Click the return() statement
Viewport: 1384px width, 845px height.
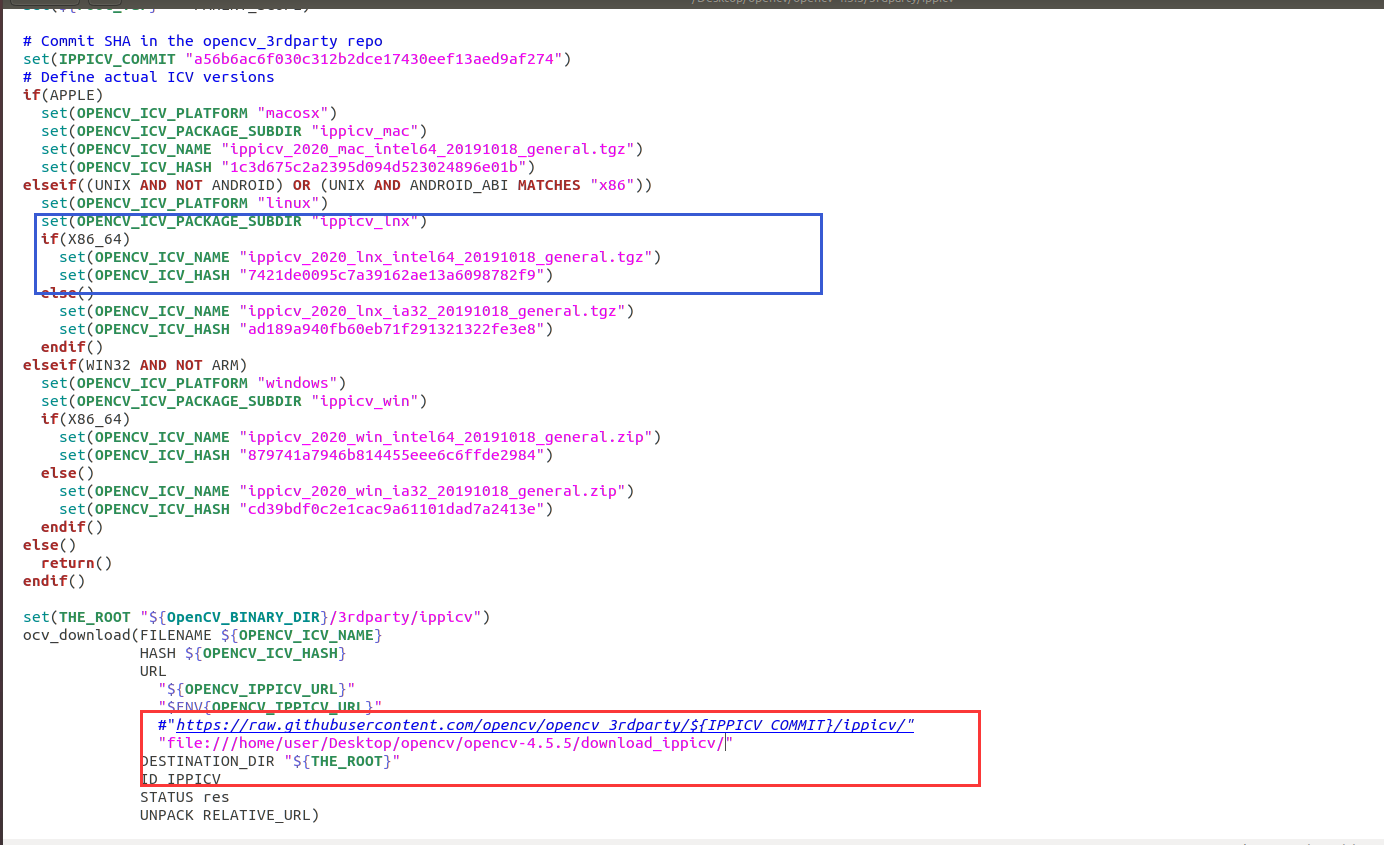[x=77, y=563]
